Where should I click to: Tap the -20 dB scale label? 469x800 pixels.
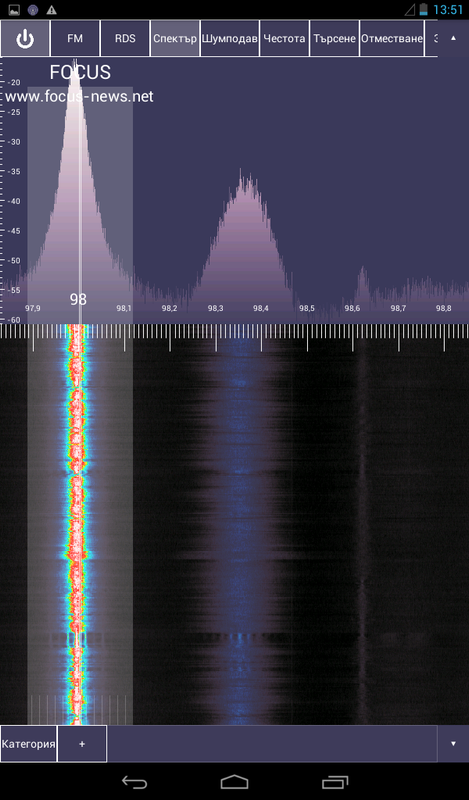[x=14, y=82]
